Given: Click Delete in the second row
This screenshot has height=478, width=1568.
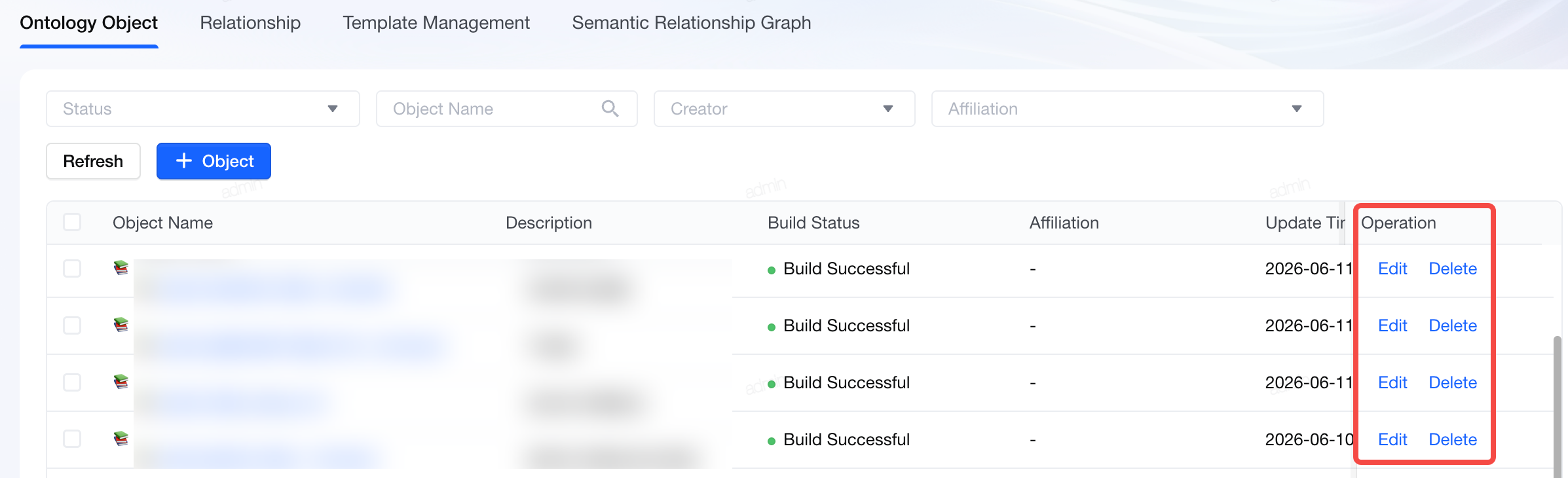Looking at the screenshot, I should click(1453, 325).
